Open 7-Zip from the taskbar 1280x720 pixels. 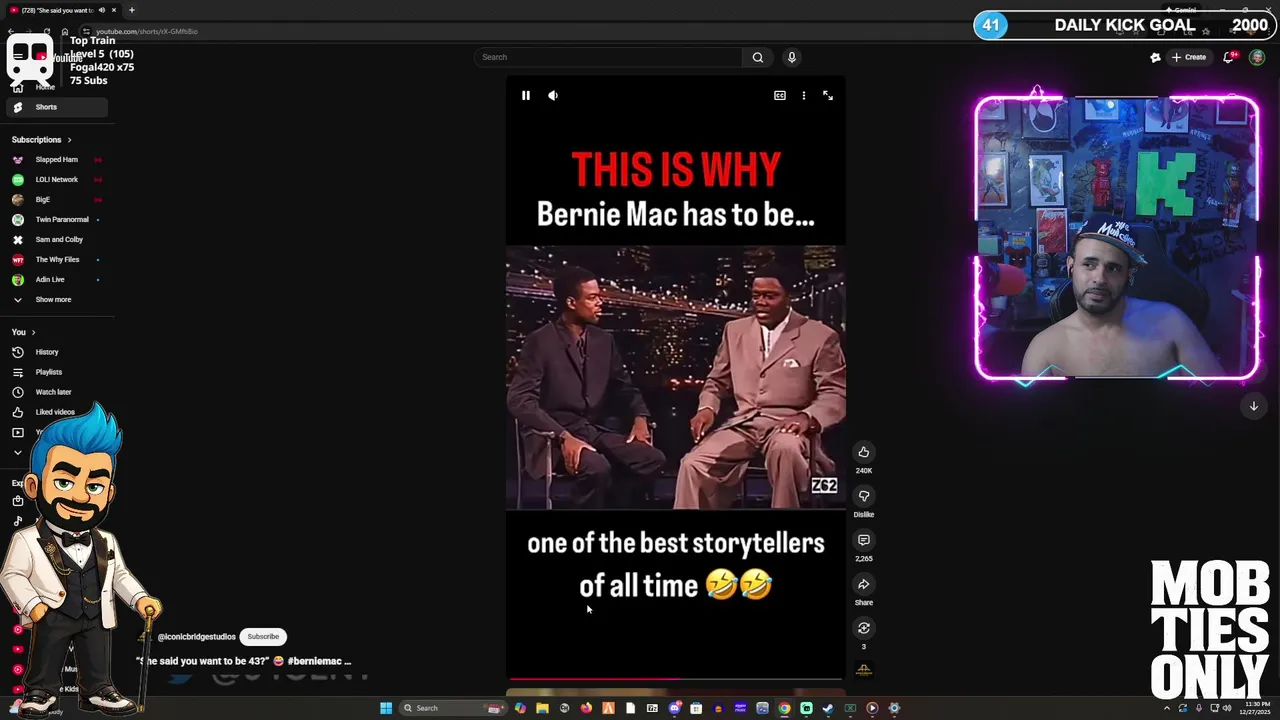click(652, 708)
